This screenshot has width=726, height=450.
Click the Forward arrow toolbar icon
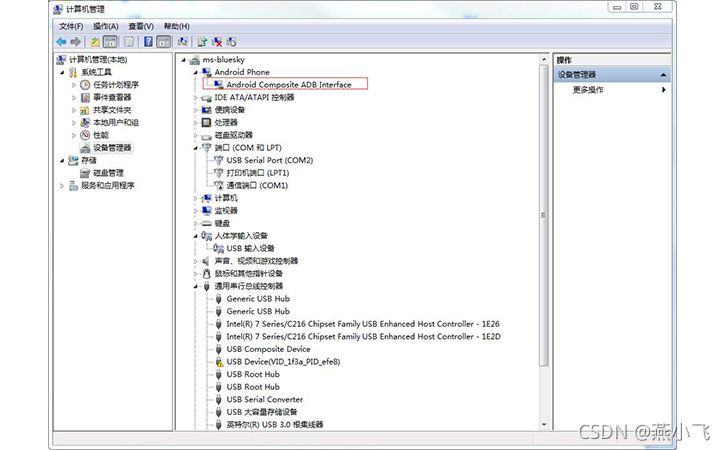(75, 42)
